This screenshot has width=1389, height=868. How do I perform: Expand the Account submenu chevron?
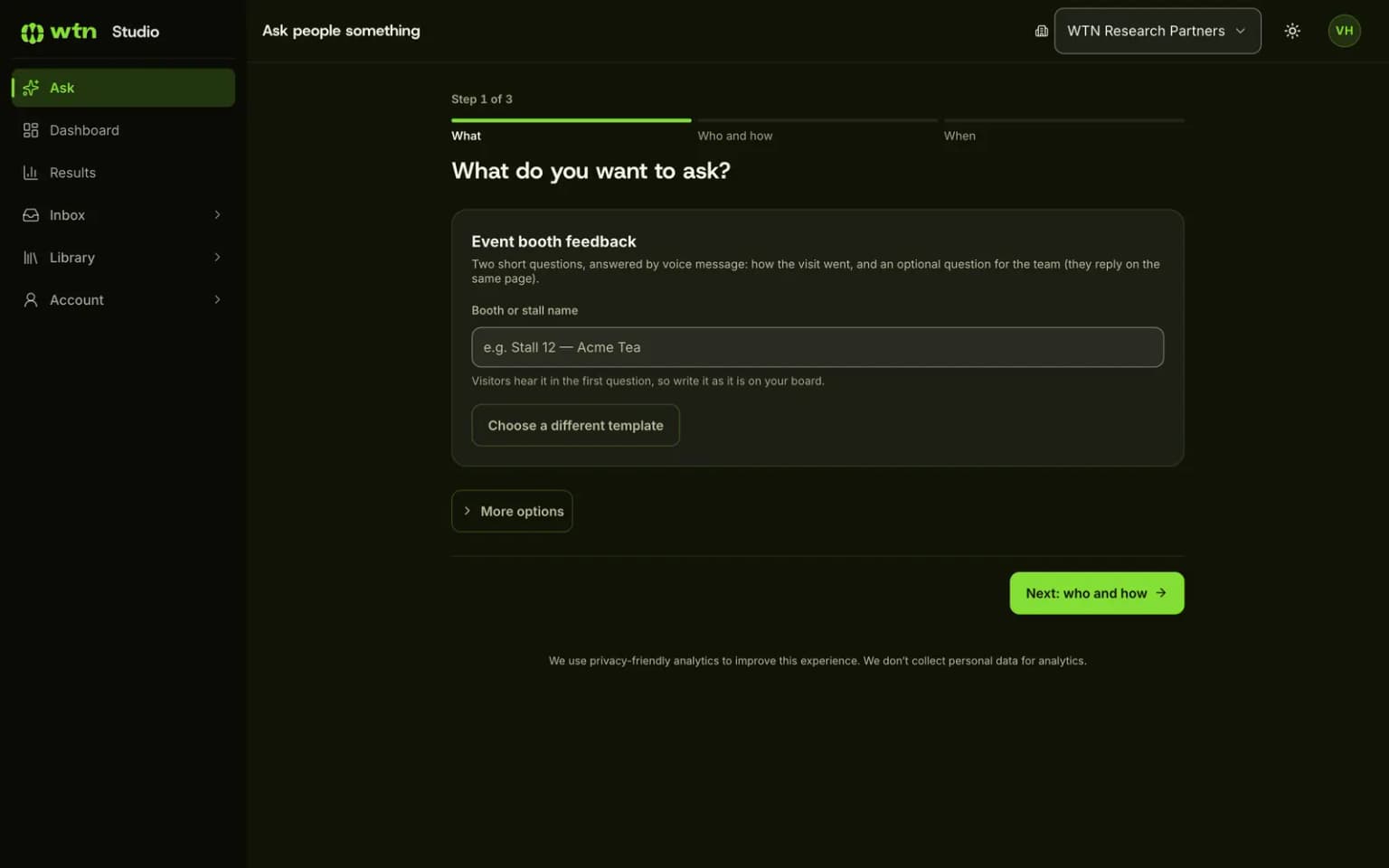coord(217,300)
